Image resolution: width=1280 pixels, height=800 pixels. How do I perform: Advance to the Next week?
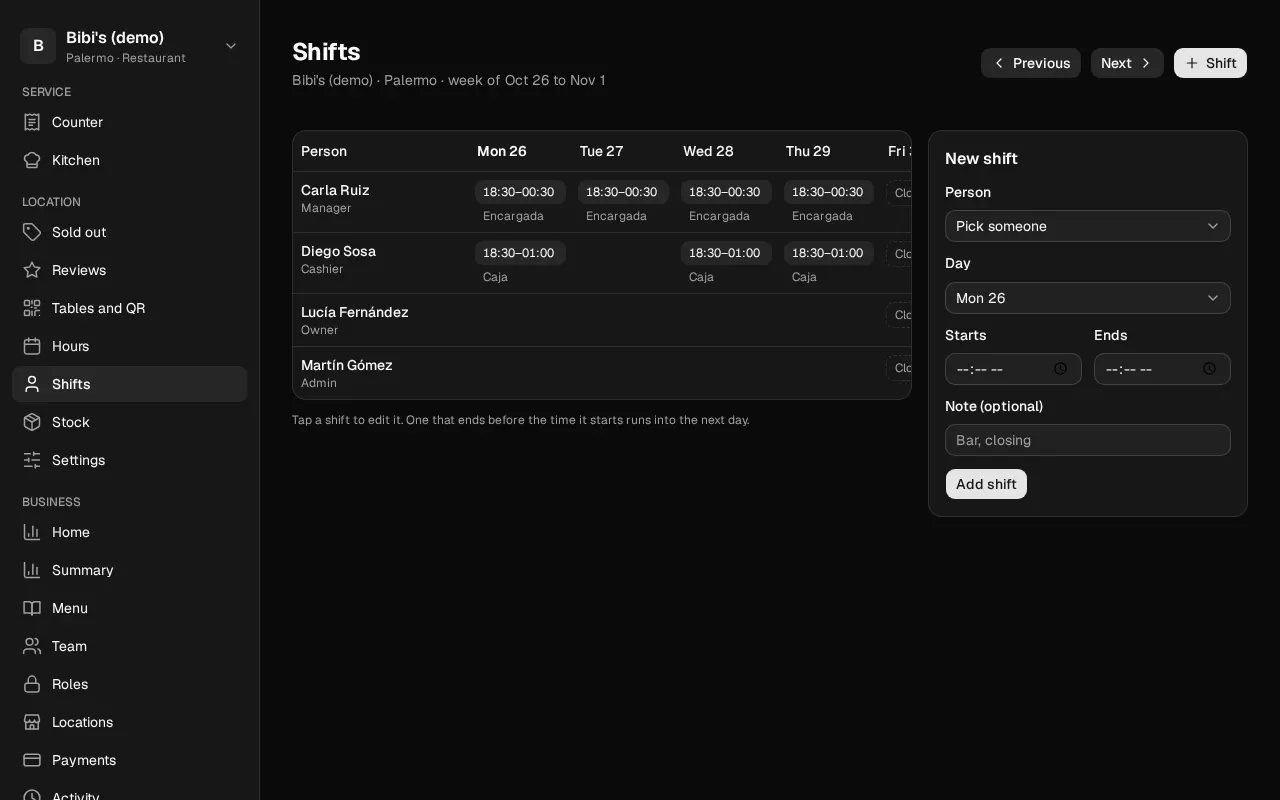(1127, 63)
